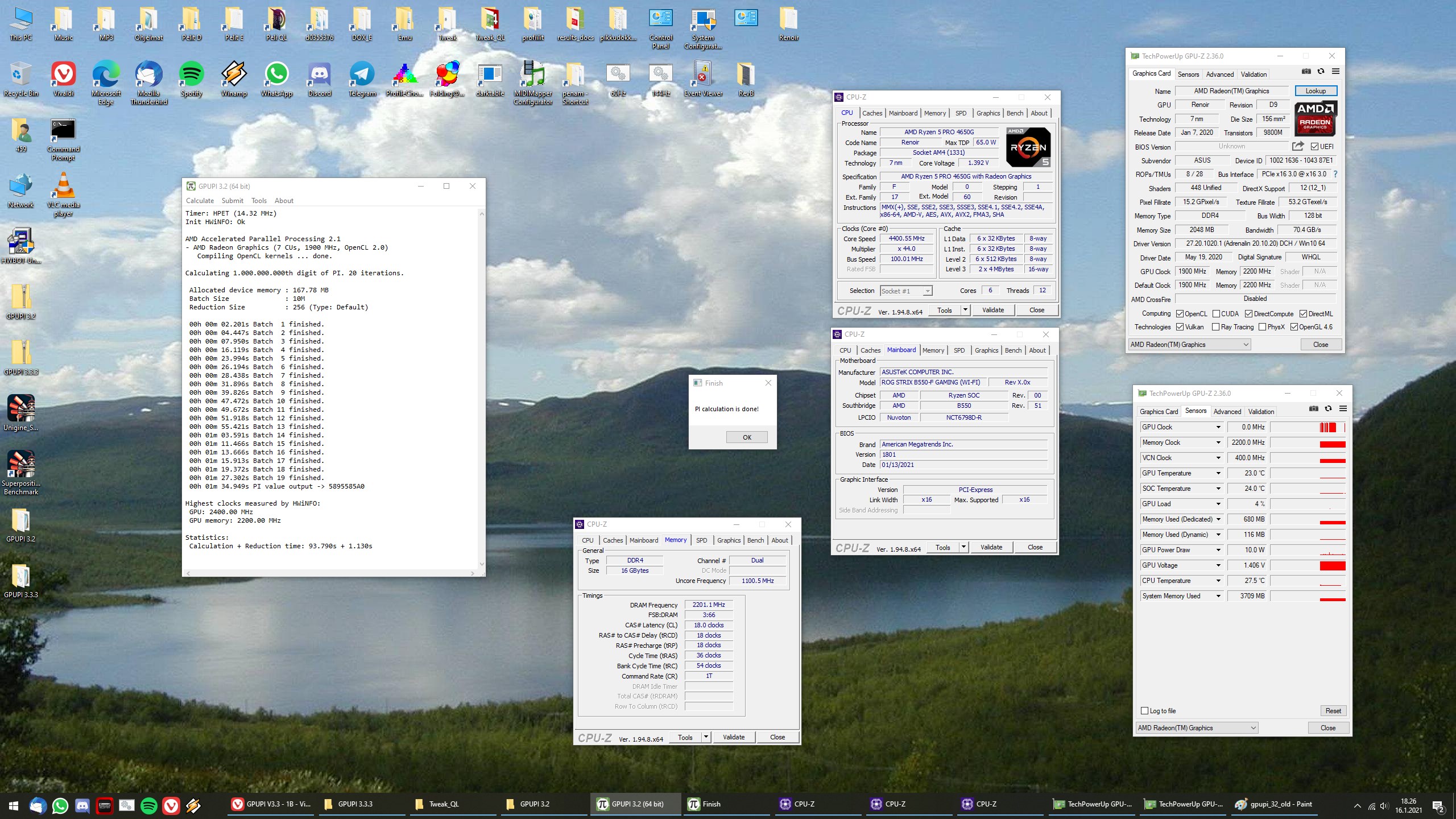Viewport: 1456px width, 819px height.
Task: Click OK in Finish dialog
Action: point(747,437)
